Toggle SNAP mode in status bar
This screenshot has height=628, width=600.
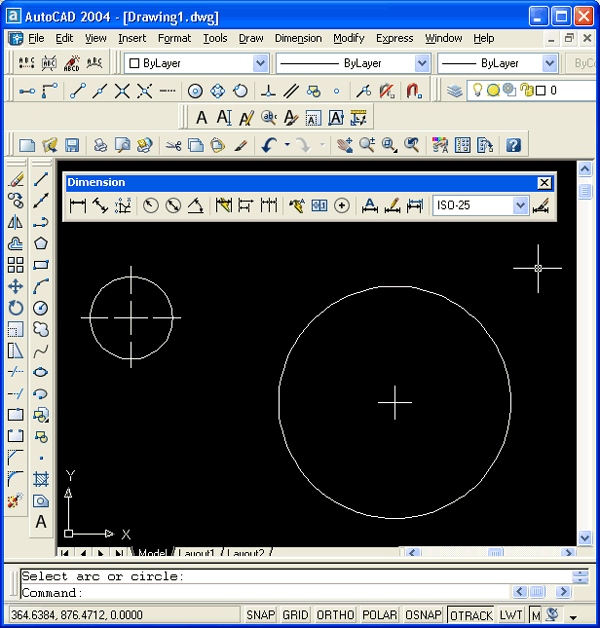point(261,615)
